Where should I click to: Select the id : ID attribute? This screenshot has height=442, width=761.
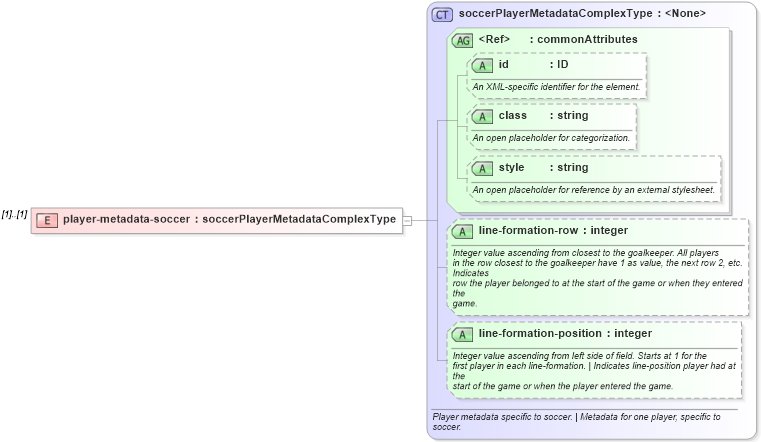coord(533,65)
